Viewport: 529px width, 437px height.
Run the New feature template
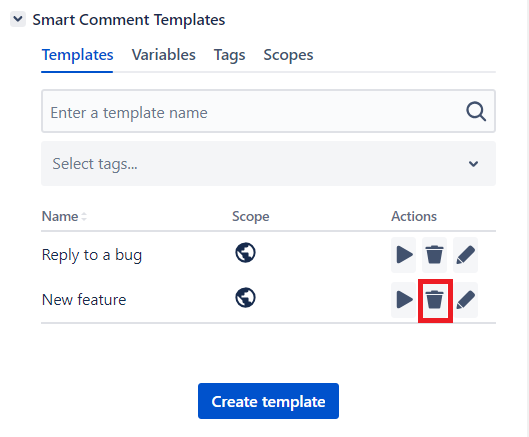[x=403, y=300]
